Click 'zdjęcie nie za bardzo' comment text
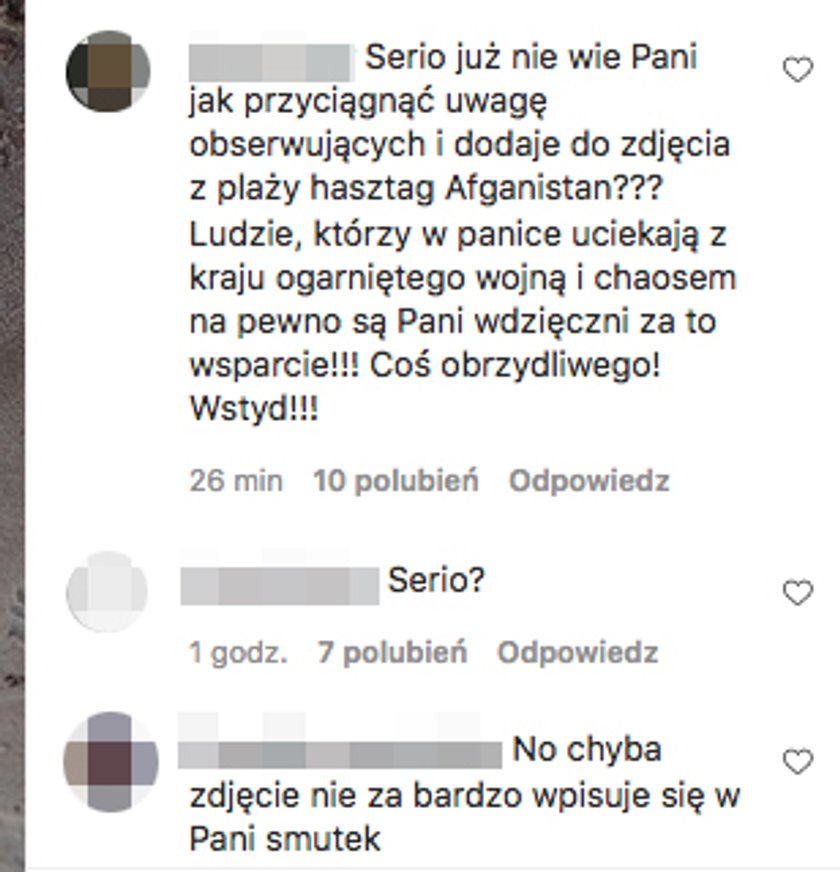The height and width of the screenshot is (872, 840). [x=357, y=796]
